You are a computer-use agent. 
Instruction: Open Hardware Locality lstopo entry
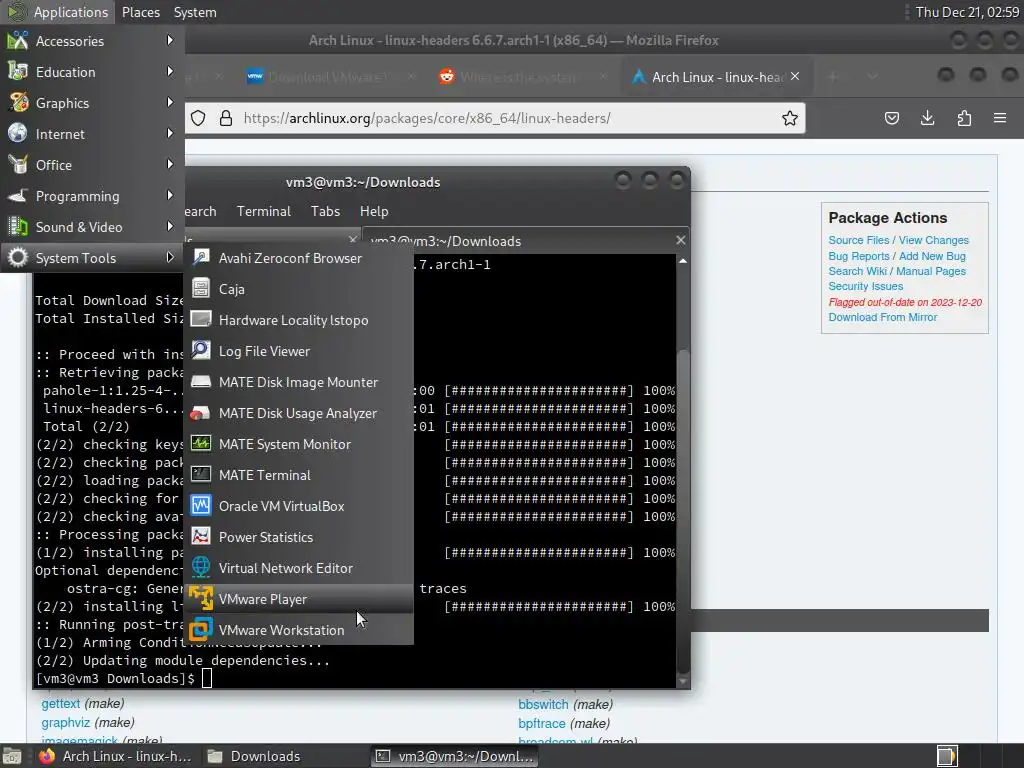pyautogui.click(x=298, y=320)
